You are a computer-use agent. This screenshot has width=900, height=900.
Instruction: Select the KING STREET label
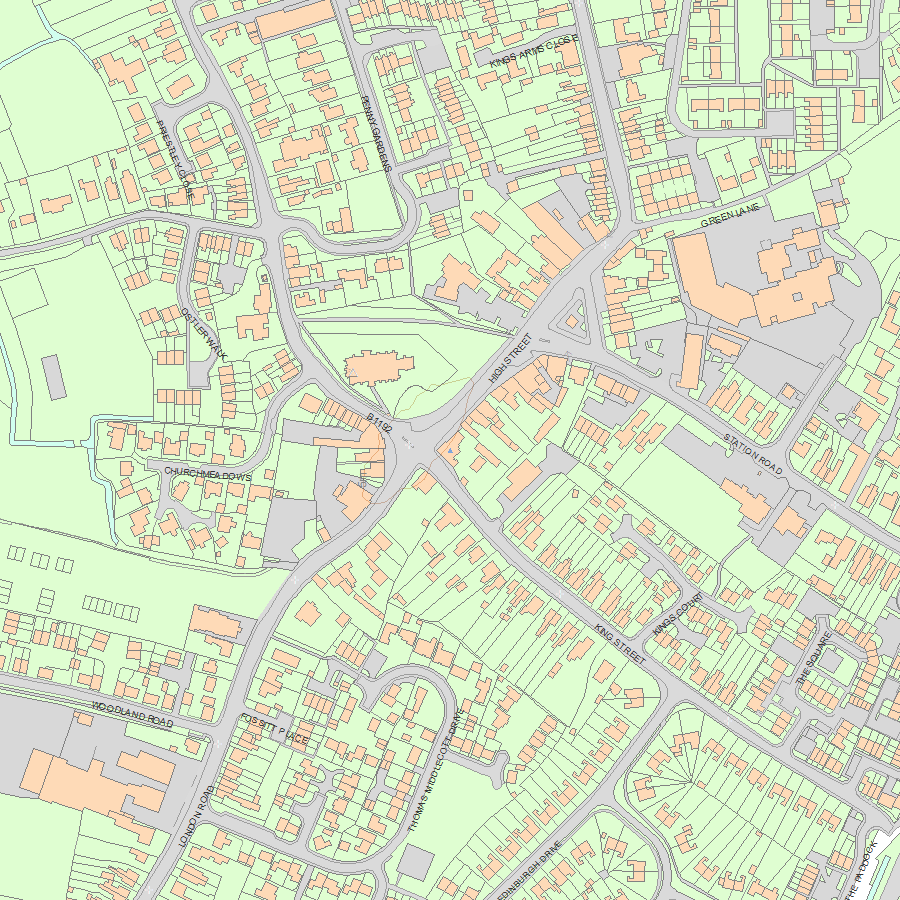[620, 645]
